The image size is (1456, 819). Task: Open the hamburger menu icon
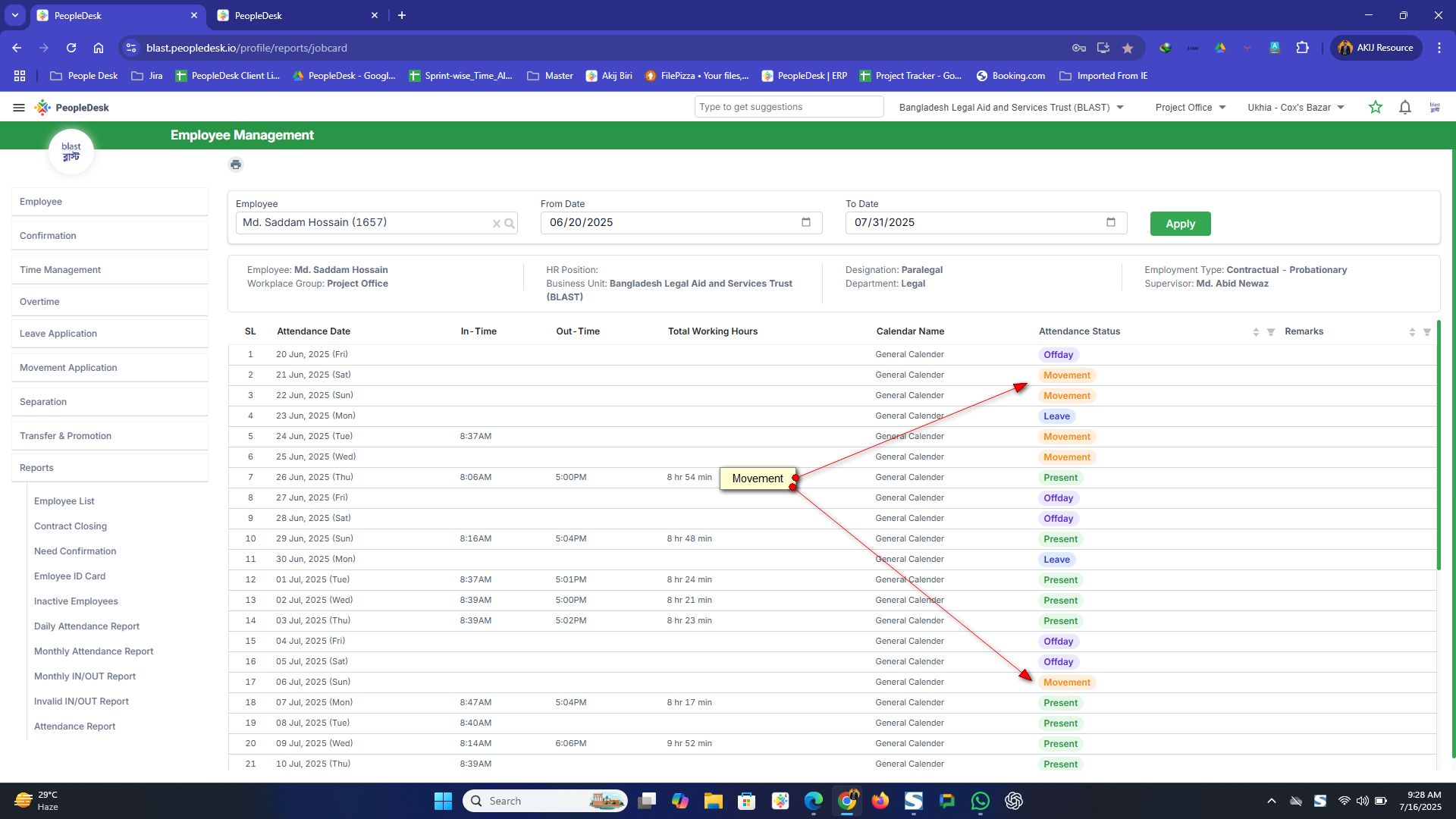(x=19, y=108)
